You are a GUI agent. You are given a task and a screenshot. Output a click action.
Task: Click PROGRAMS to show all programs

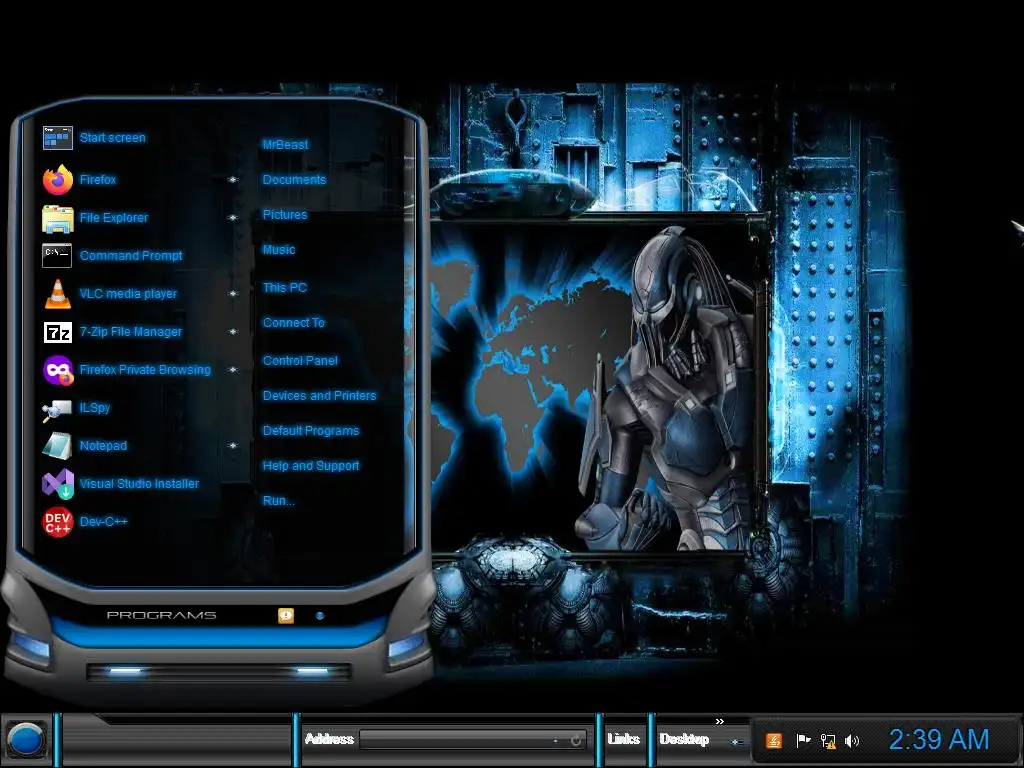pyautogui.click(x=161, y=615)
